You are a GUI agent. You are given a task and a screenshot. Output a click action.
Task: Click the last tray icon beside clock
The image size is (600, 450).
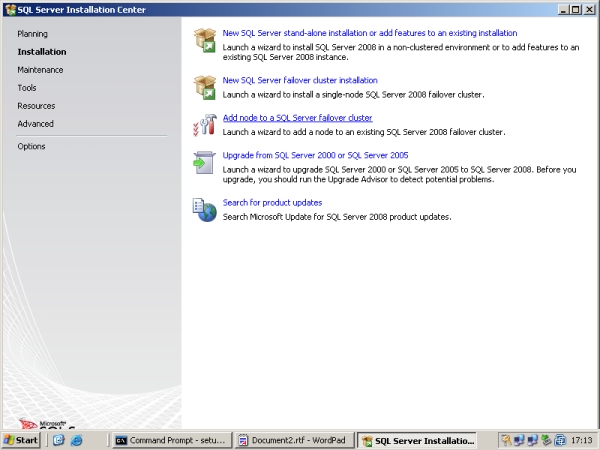[560, 440]
